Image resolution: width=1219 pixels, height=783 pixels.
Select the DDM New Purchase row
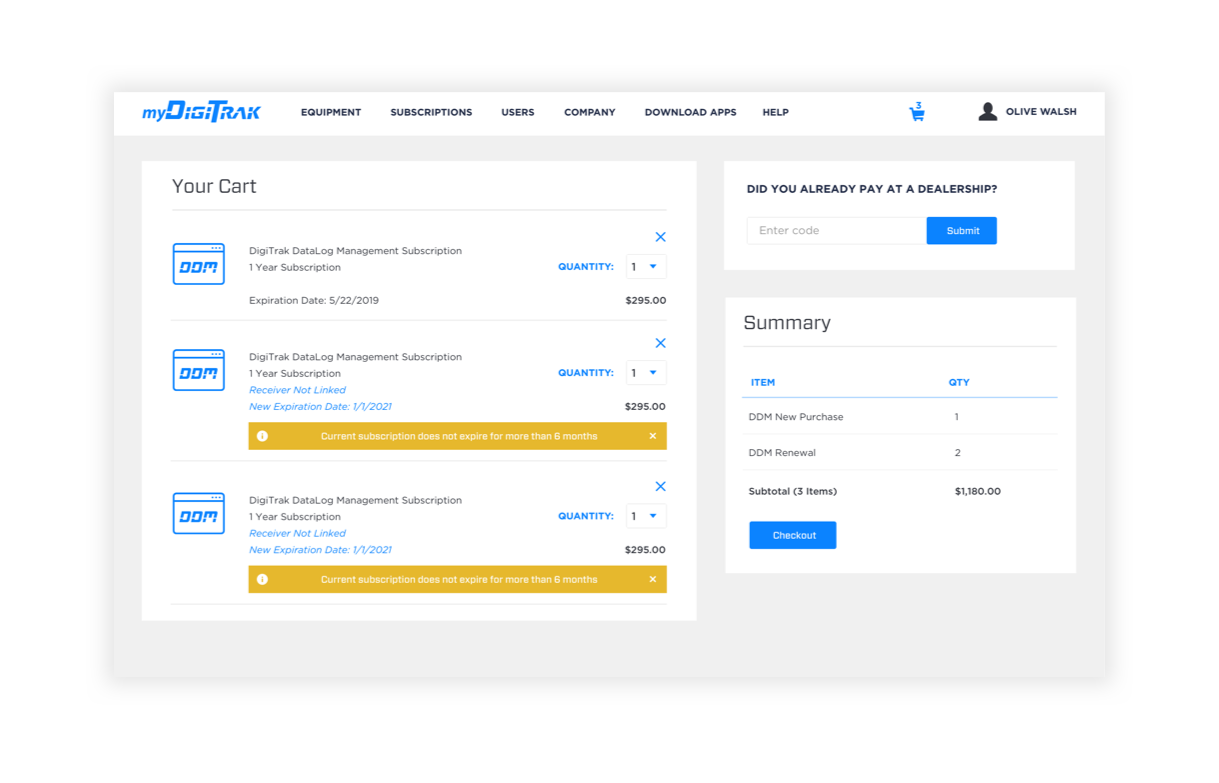point(900,417)
